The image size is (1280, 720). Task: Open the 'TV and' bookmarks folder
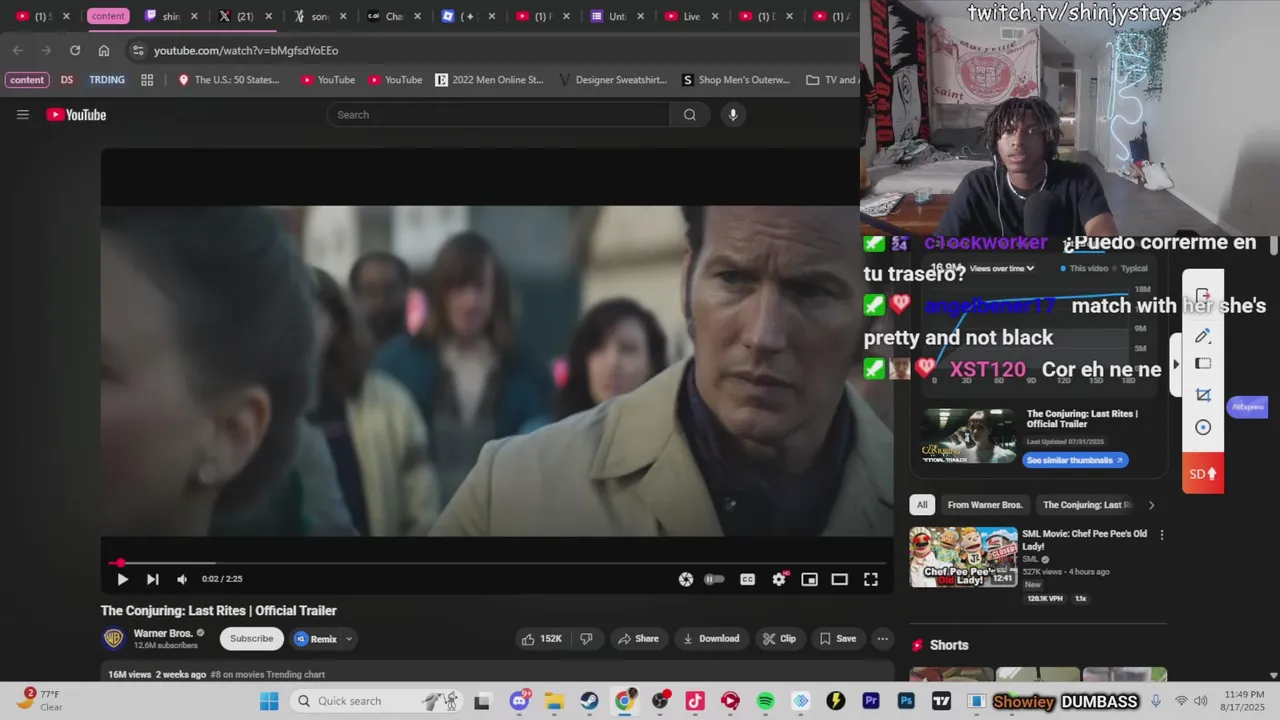(x=832, y=80)
